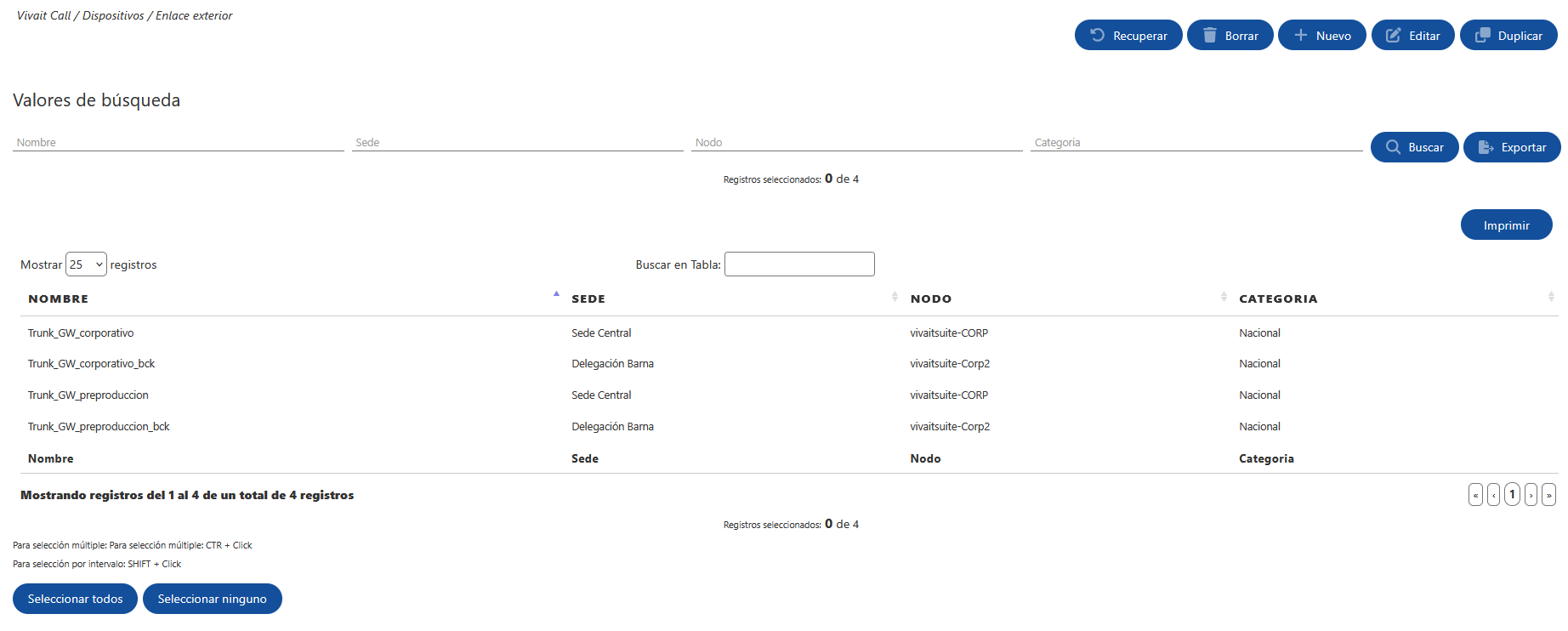This screenshot has height=631, width=1568.
Task: Sort table by Nombre column arrow
Action: [x=556, y=294]
